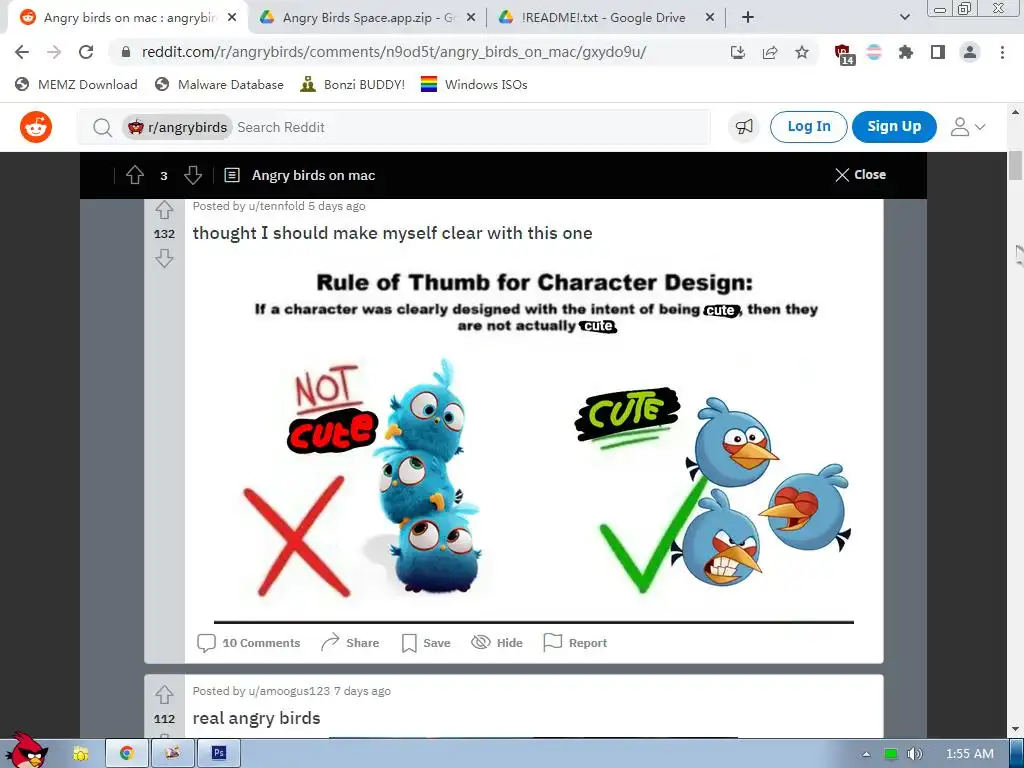Upvote the real angry birds post
Image resolution: width=1024 pixels, height=768 pixels.
pyautogui.click(x=165, y=694)
